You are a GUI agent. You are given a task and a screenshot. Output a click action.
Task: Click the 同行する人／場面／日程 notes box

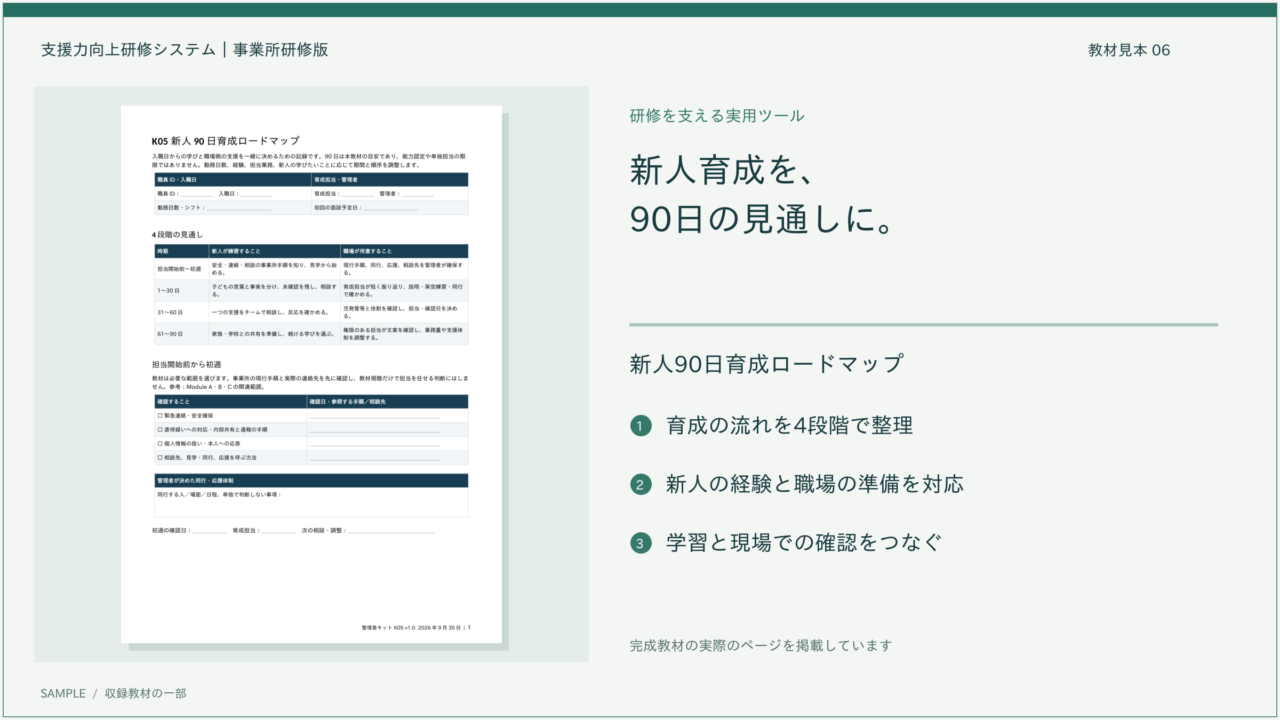[310, 502]
